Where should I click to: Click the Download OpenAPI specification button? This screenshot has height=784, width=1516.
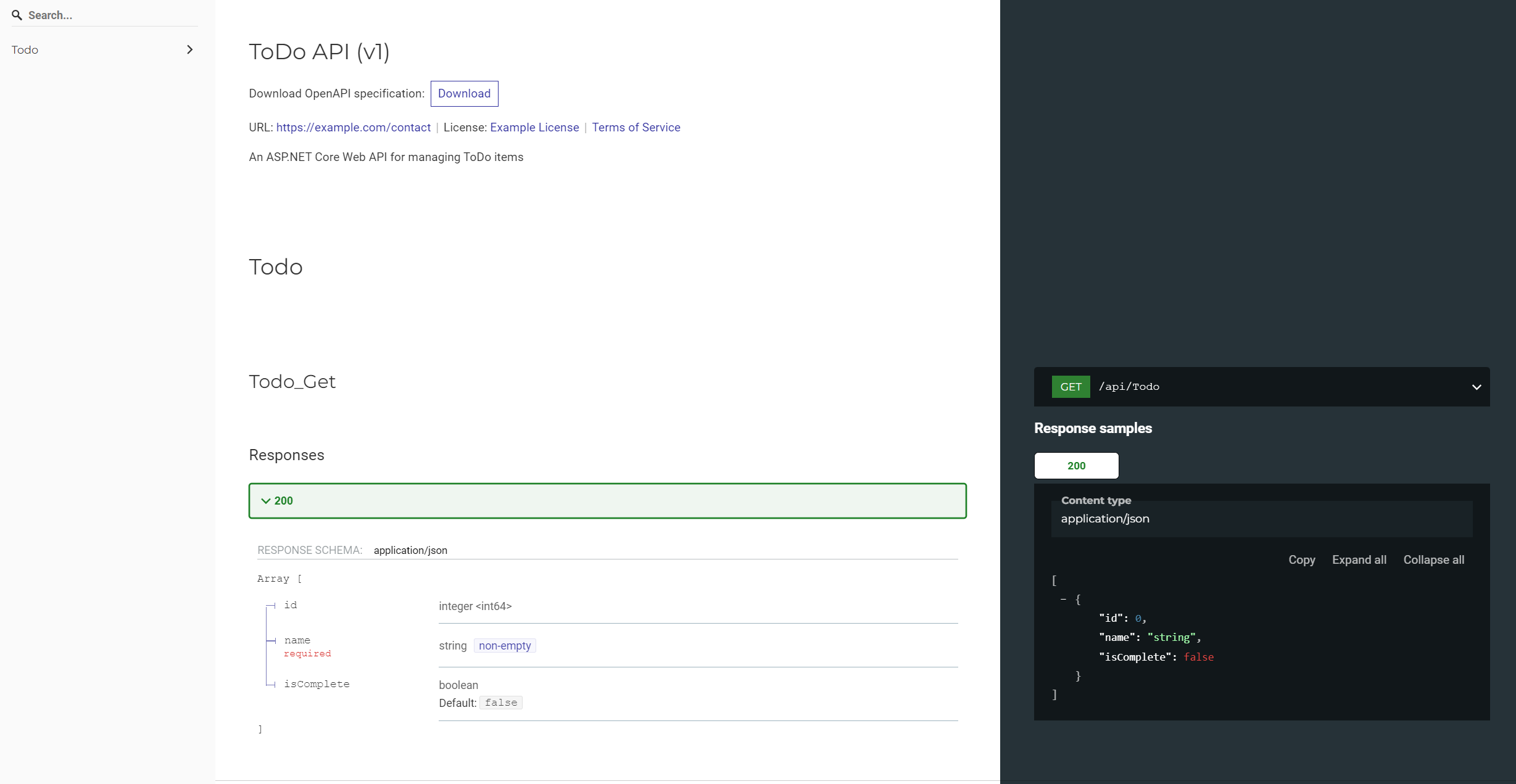(x=464, y=93)
